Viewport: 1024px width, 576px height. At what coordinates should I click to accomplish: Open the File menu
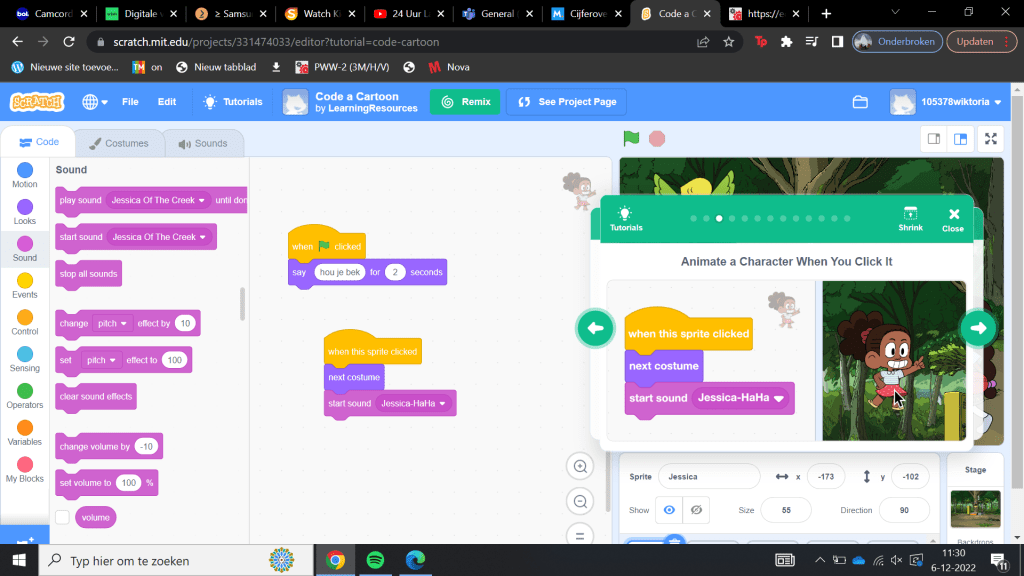(130, 102)
